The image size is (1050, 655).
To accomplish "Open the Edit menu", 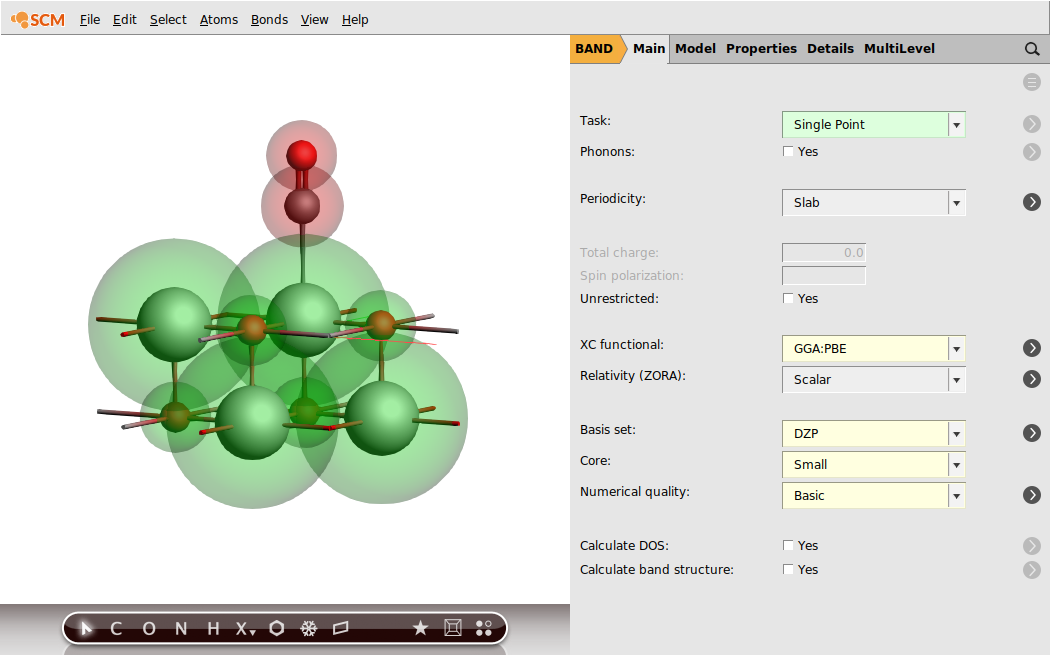I will click(x=125, y=19).
